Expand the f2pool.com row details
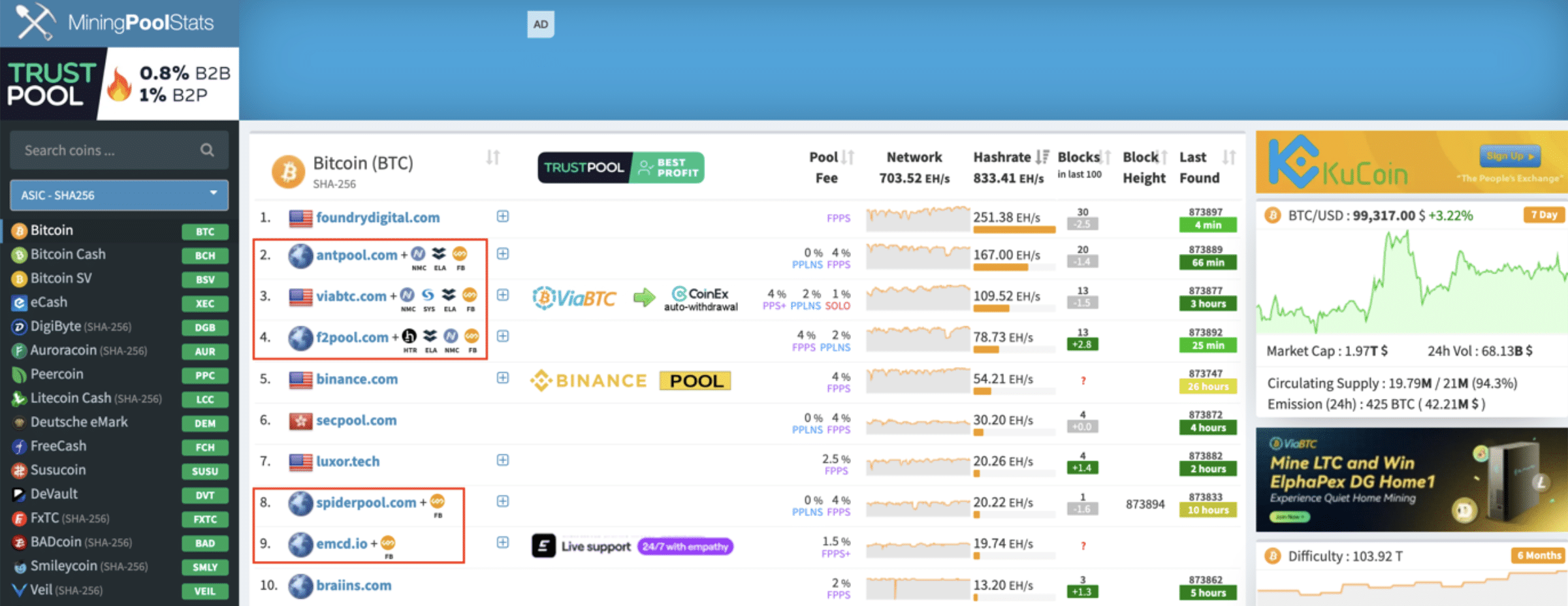 click(502, 336)
